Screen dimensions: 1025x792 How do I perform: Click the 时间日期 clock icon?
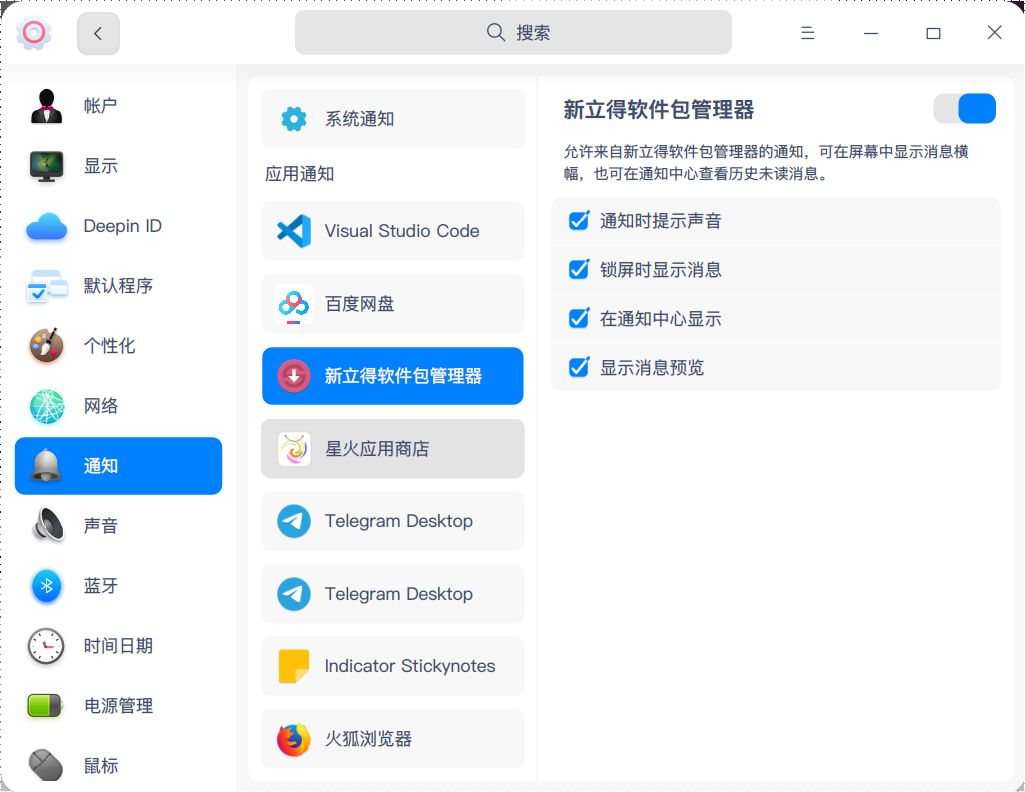[x=46, y=646]
